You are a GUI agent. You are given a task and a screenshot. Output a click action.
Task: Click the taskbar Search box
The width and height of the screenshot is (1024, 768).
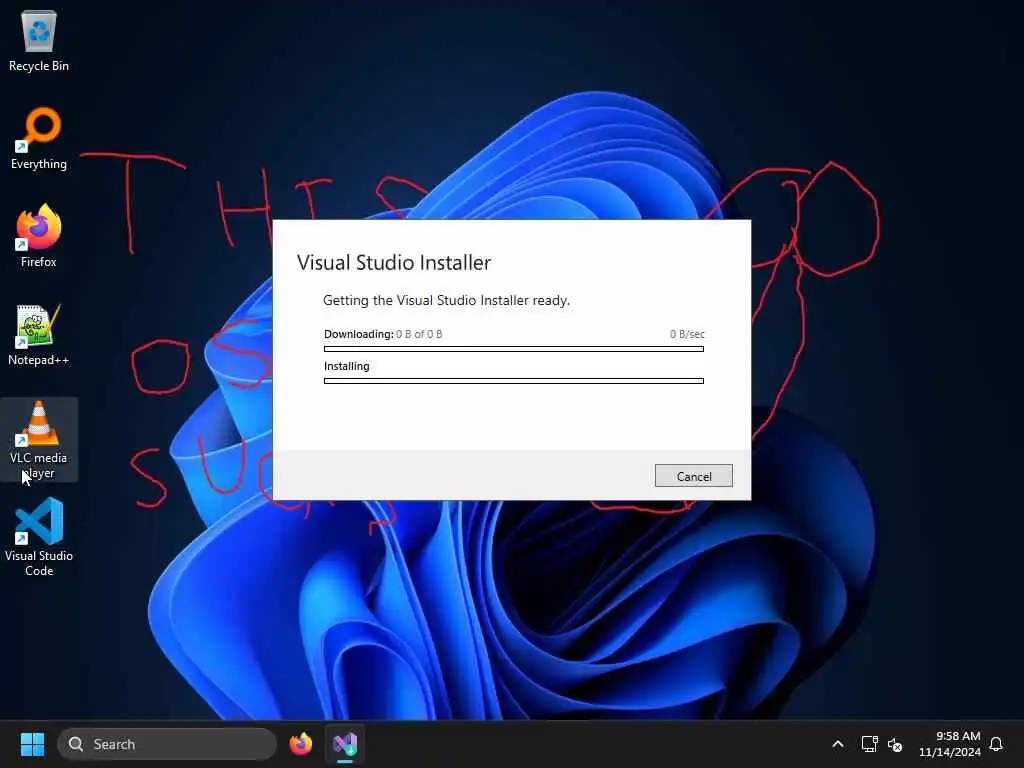167,744
